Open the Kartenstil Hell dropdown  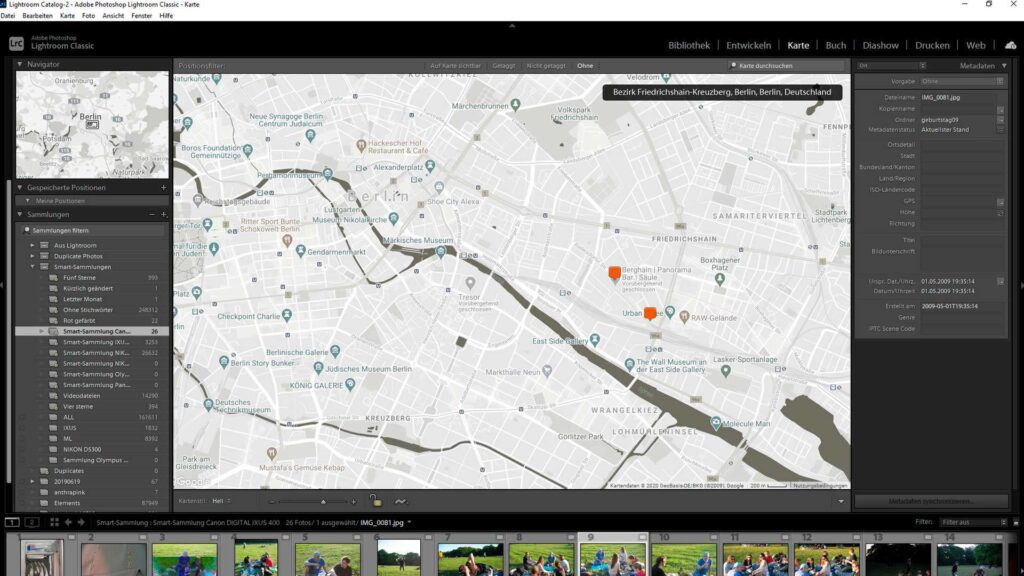221,501
